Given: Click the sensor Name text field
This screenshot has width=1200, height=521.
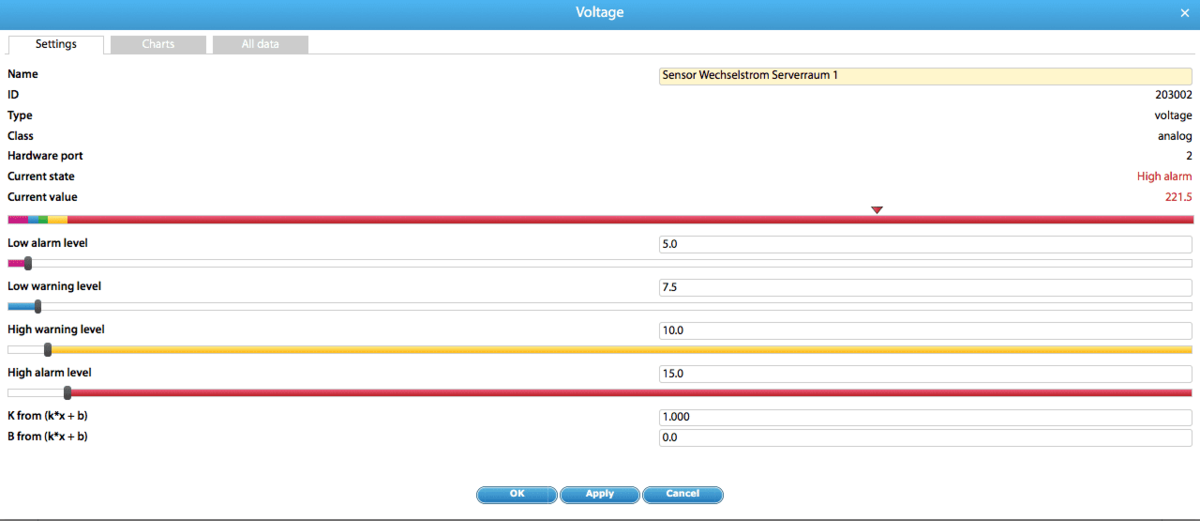Looking at the screenshot, I should click(924, 76).
